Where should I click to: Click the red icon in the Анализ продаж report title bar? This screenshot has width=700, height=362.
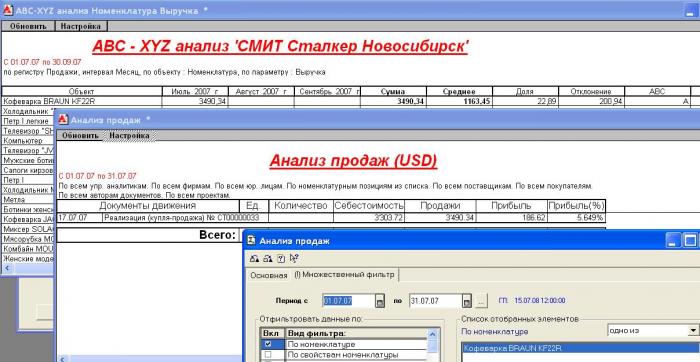coord(63,119)
